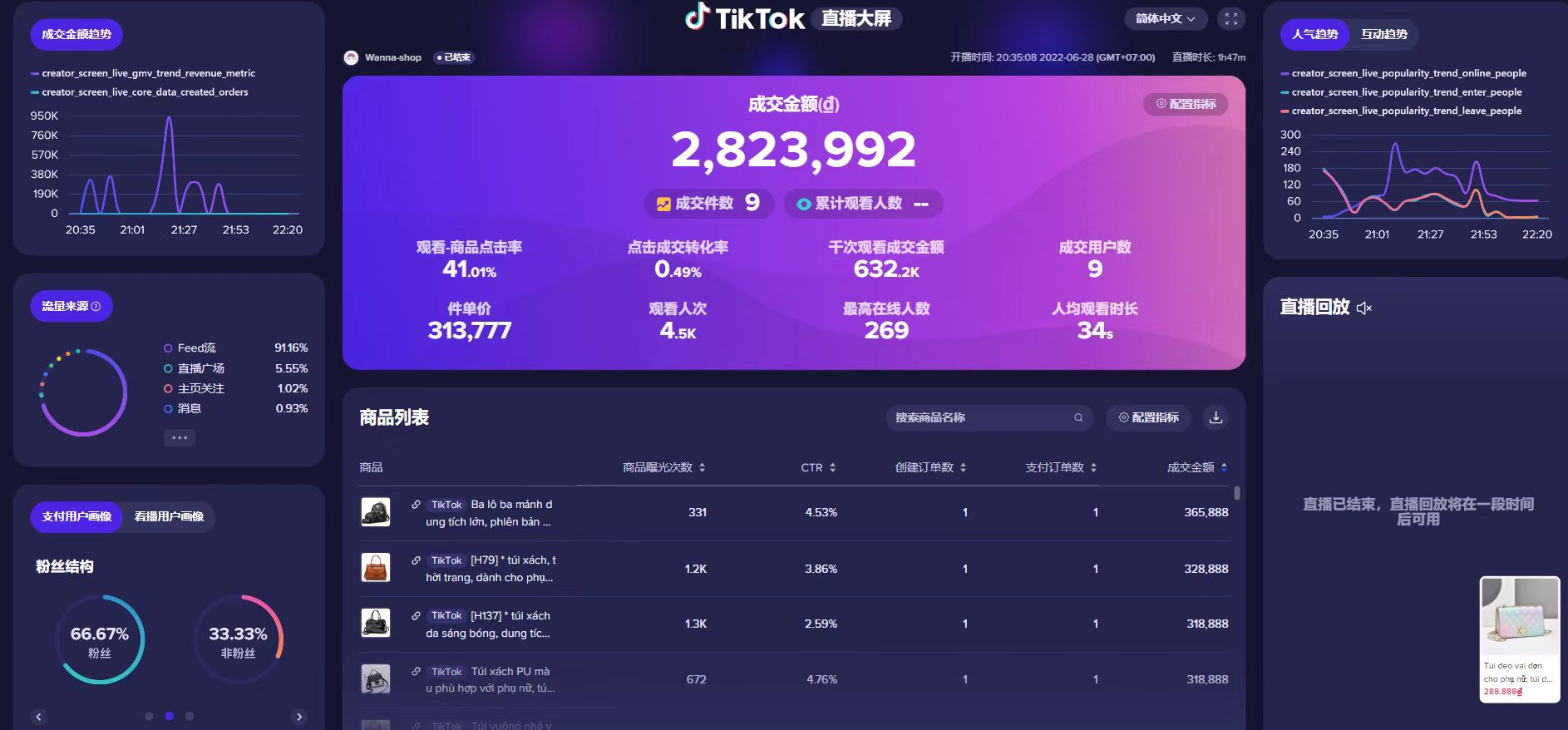Click the search magnifier icon
The height and width of the screenshot is (730, 1568).
click(x=1078, y=417)
